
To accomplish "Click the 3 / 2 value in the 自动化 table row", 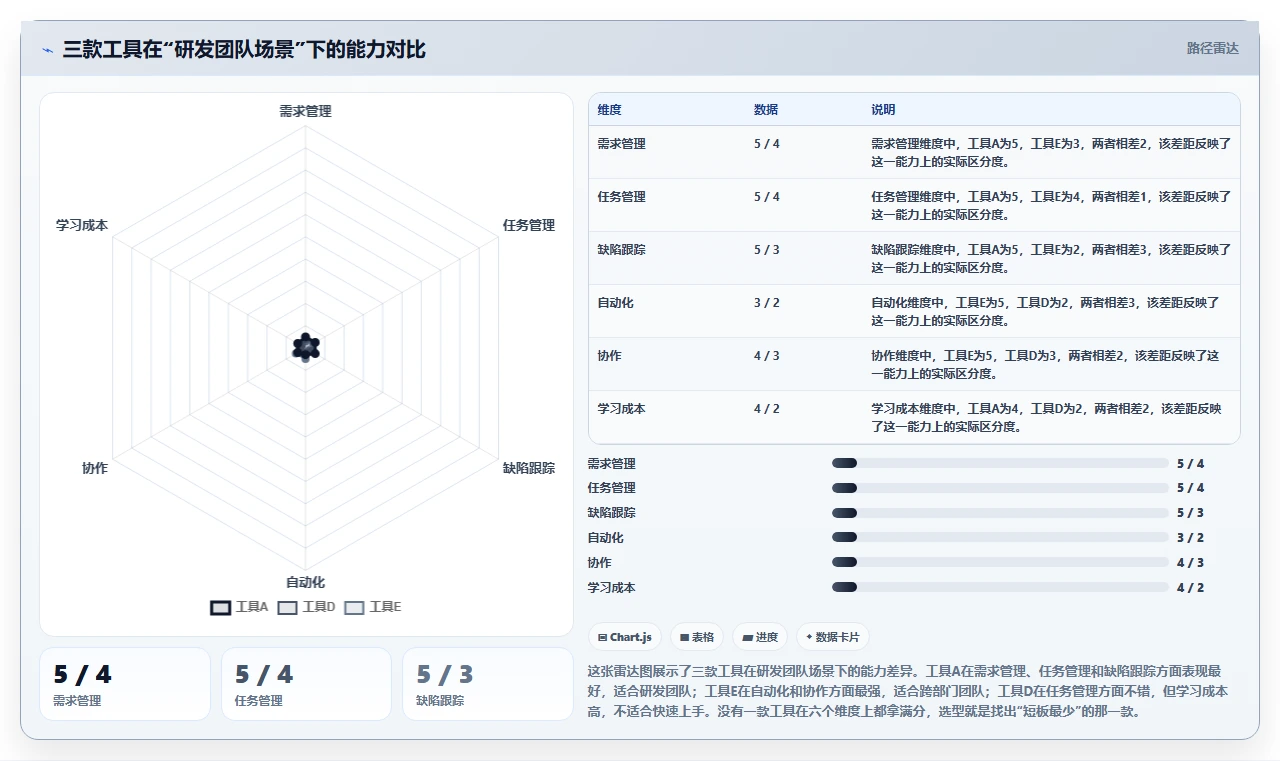I will 767,302.
